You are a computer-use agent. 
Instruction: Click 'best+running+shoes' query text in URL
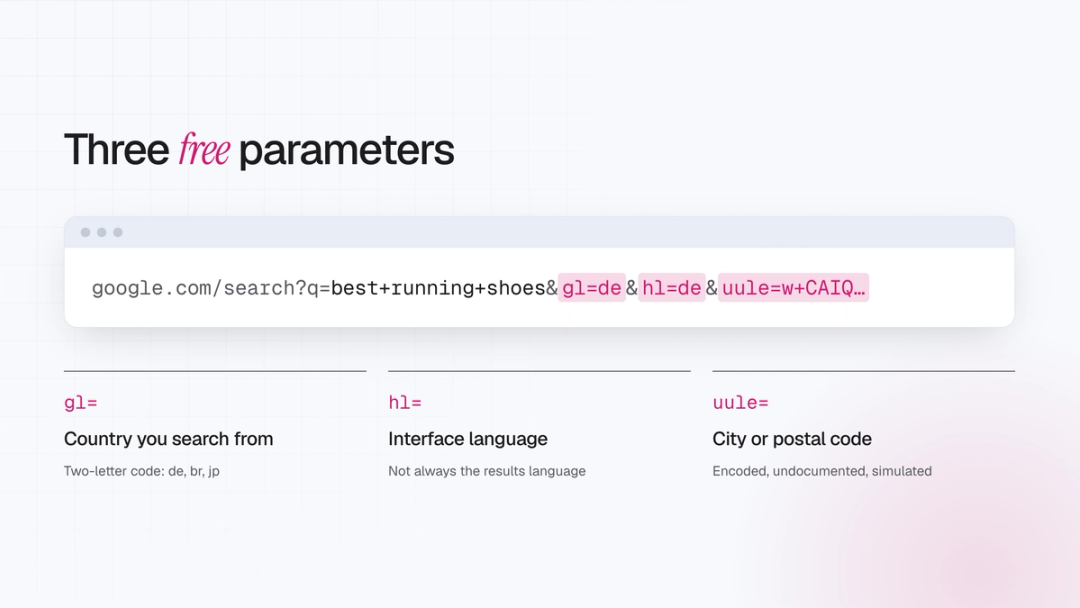438,288
